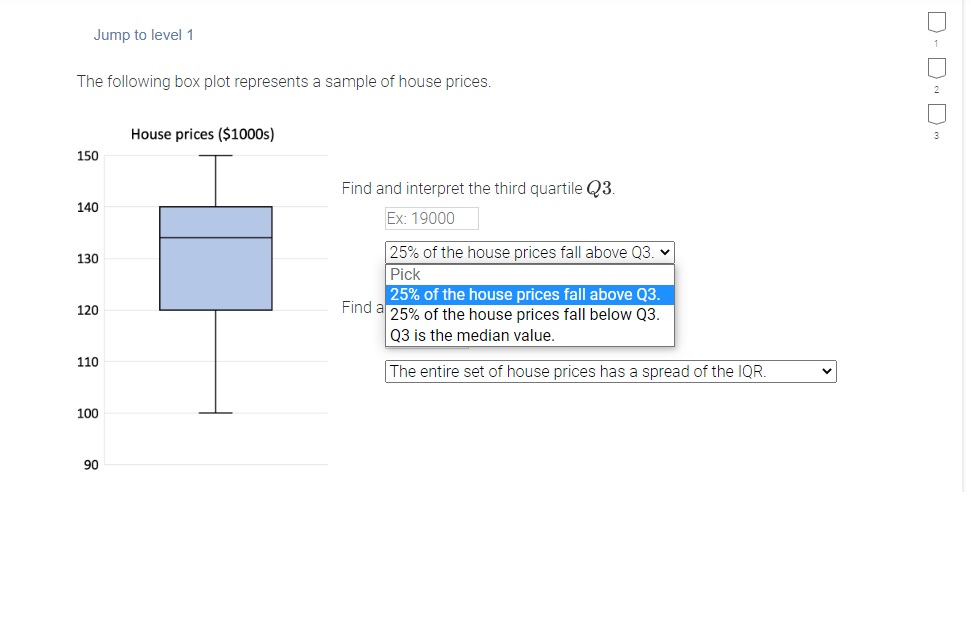Click the Q3 answer input showing Ex: 19000
This screenshot has width=971, height=631.
[431, 218]
